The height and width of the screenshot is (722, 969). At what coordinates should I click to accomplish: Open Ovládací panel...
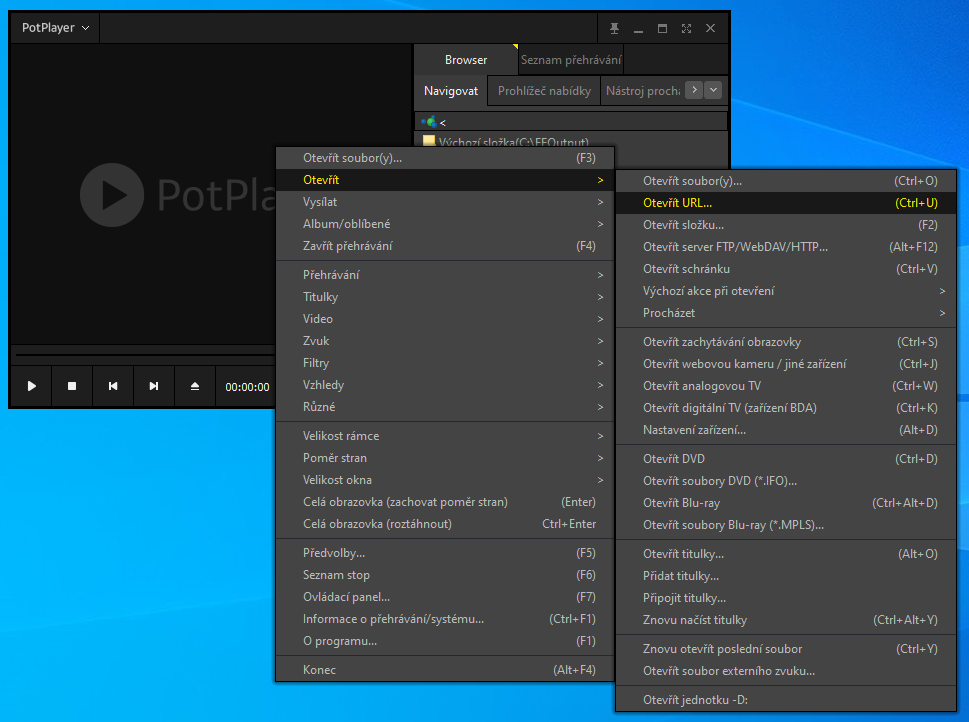(x=445, y=597)
